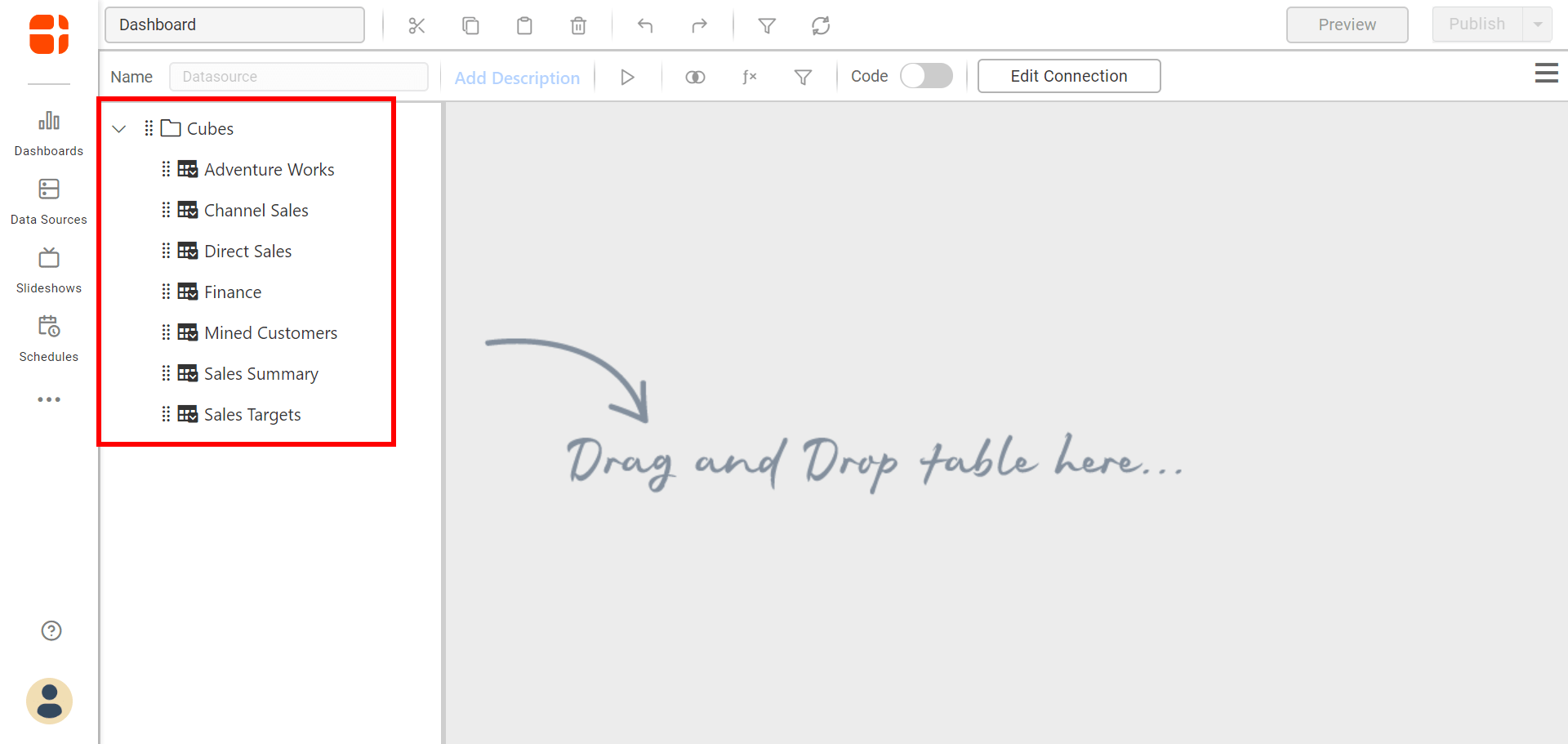Select the Adventure Works cube
1568x744 pixels.
[x=269, y=169]
